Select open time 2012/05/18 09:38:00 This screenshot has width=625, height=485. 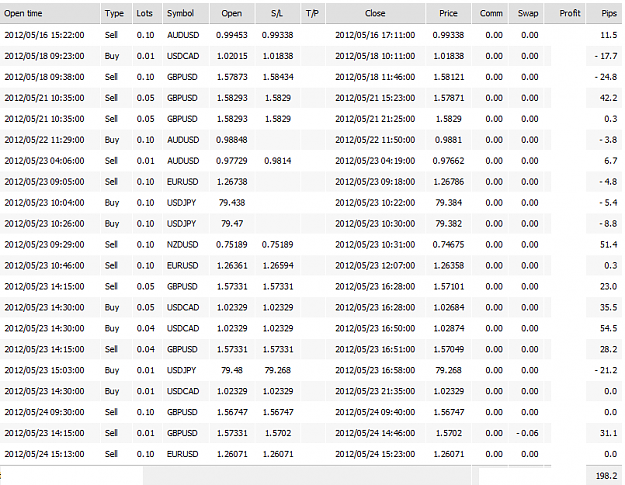pyautogui.click(x=44, y=77)
